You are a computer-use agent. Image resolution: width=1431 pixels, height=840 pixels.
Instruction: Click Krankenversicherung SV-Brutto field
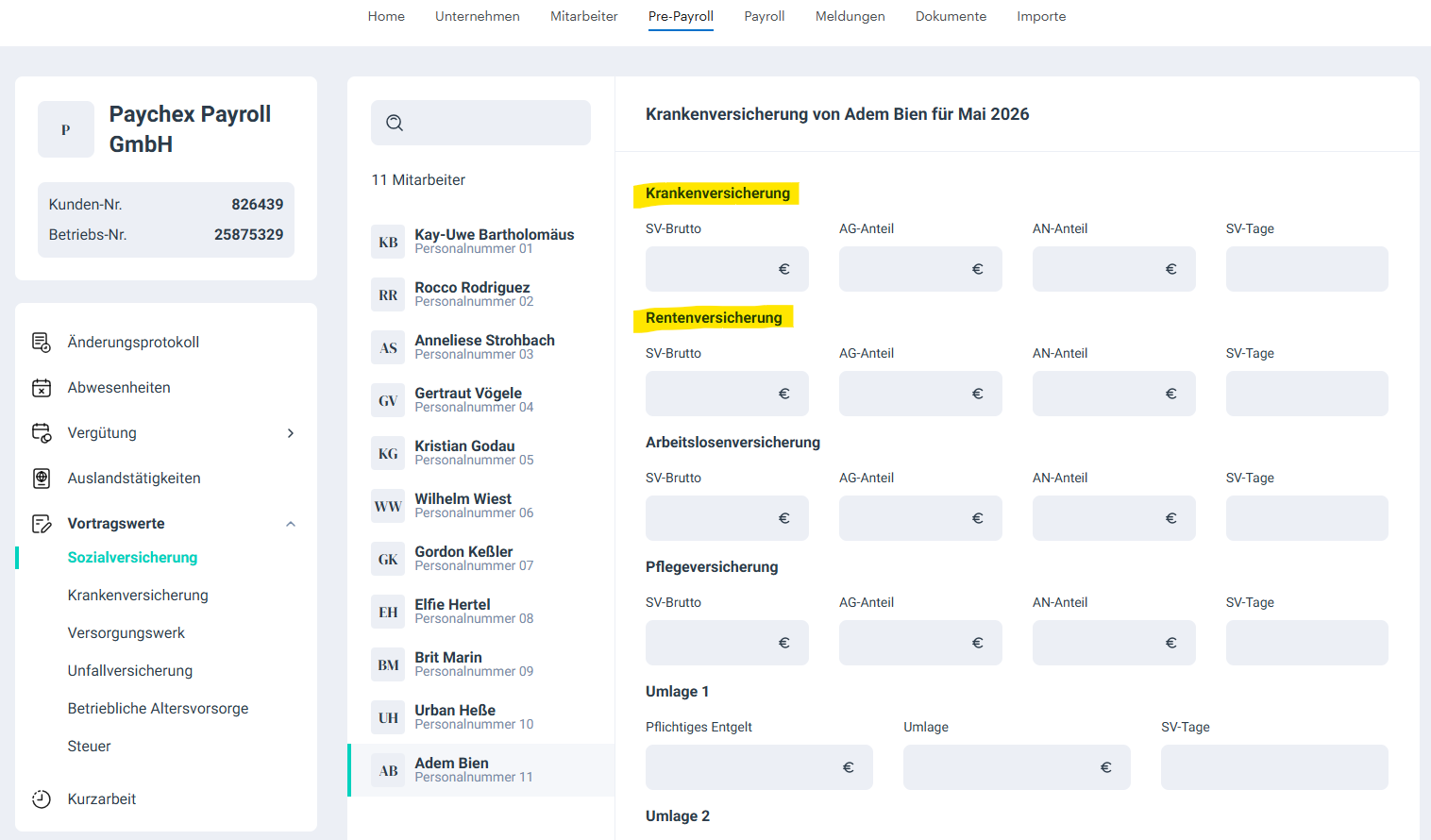[x=727, y=269]
